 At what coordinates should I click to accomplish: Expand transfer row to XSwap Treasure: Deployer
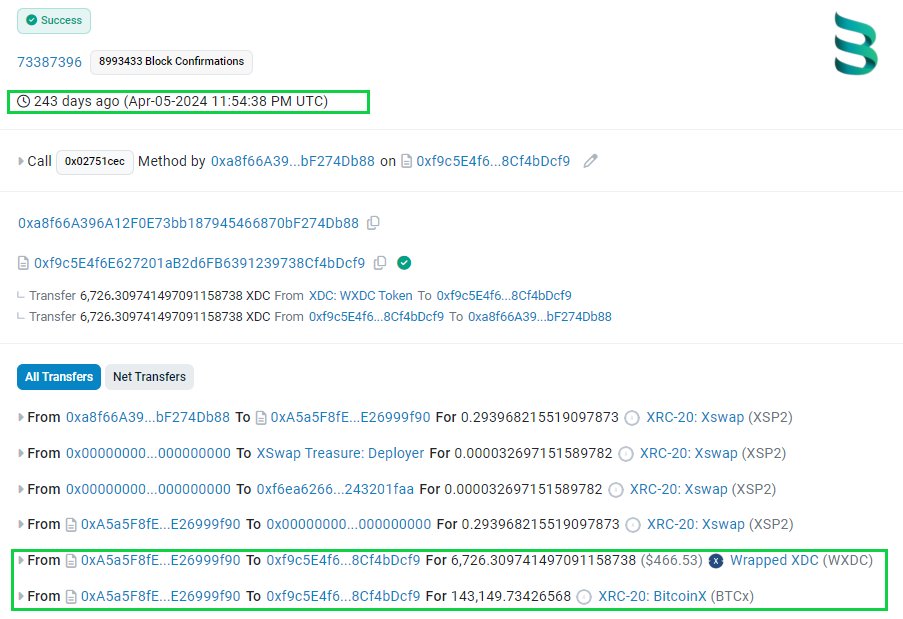point(21,453)
